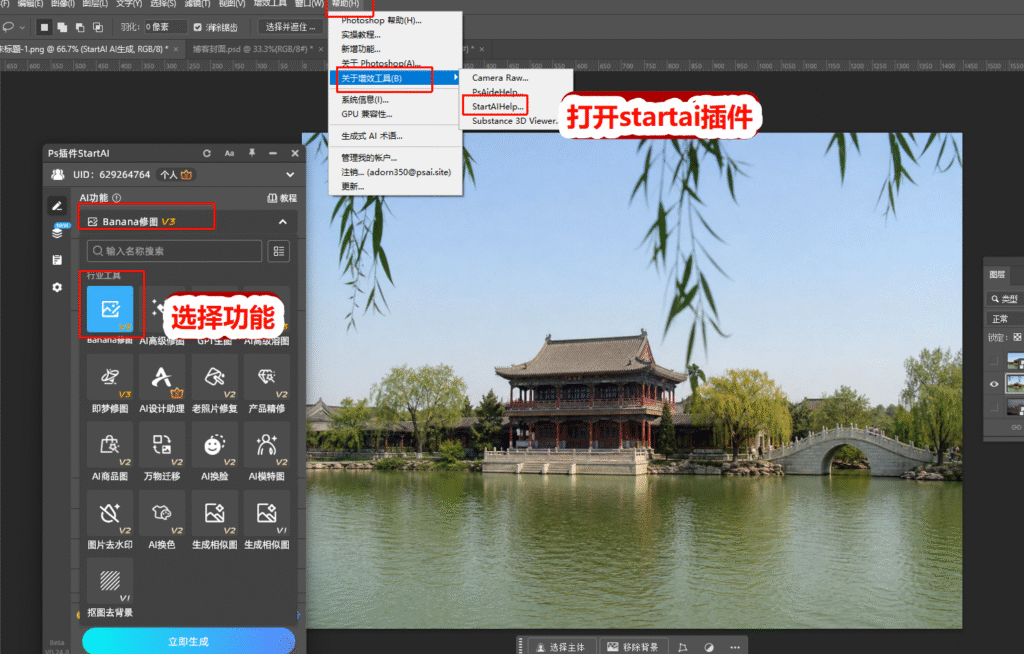Open the 图层 panel tab
The height and width of the screenshot is (654, 1024).
click(x=997, y=274)
